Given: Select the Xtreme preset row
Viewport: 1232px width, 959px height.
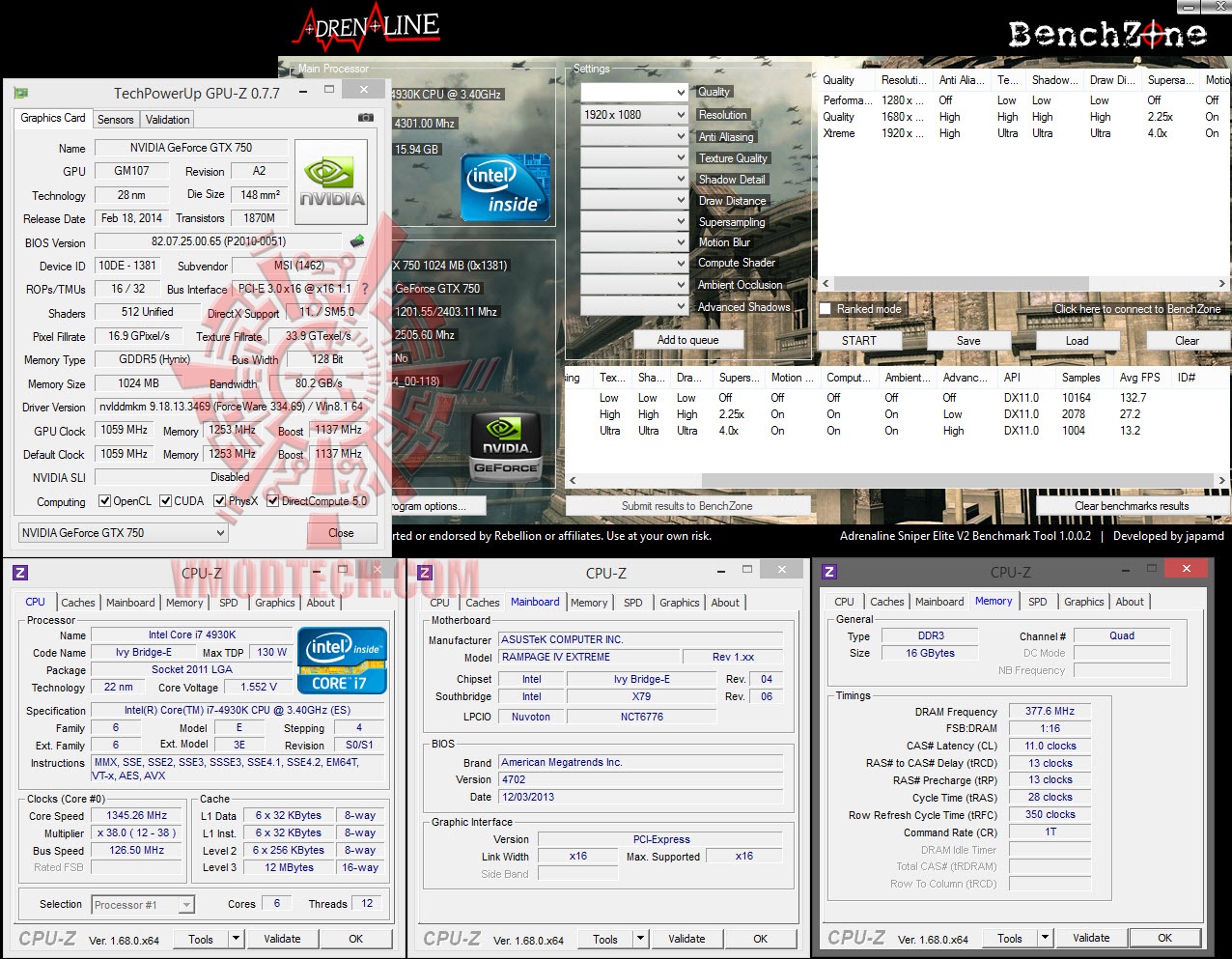Looking at the screenshot, I should (1023, 133).
